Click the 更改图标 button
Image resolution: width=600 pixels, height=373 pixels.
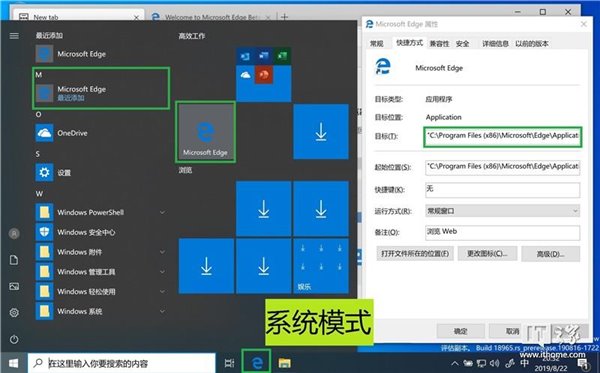(x=487, y=254)
